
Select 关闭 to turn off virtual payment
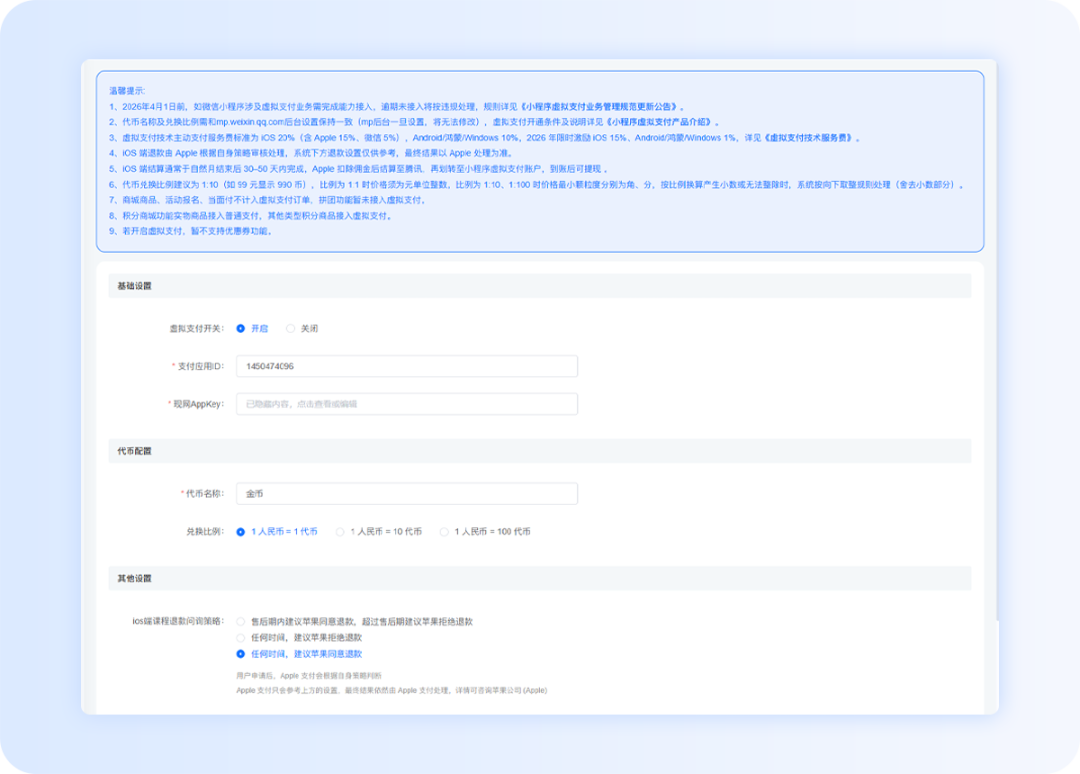291,328
